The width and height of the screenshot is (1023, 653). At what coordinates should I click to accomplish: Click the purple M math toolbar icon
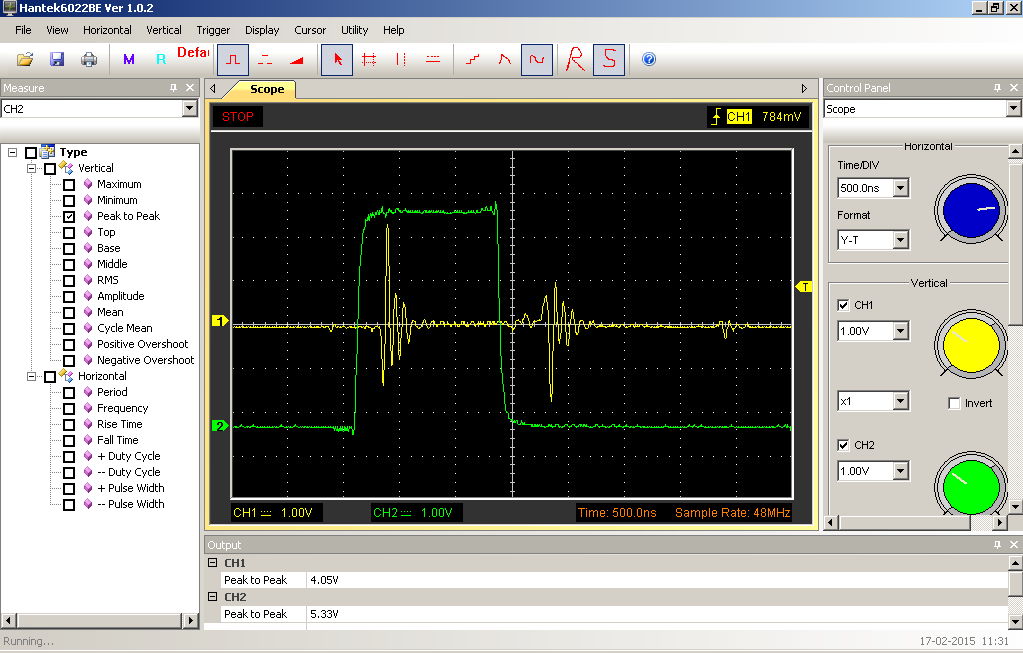(129, 59)
